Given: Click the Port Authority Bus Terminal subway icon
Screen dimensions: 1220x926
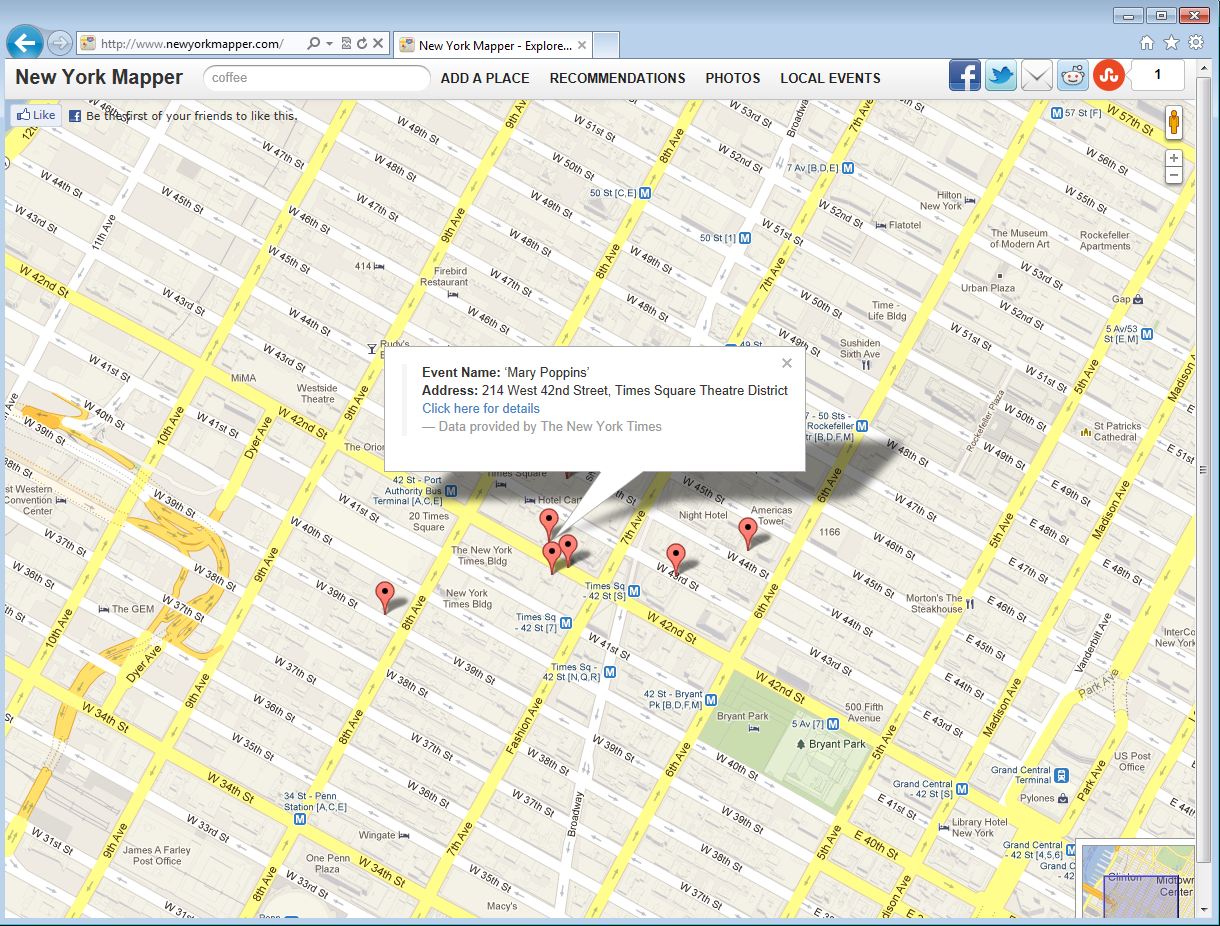Looking at the screenshot, I should pyautogui.click(x=452, y=491).
